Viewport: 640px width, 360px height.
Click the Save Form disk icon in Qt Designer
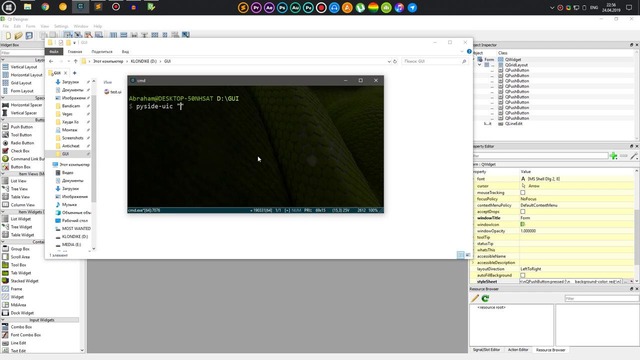29,36
